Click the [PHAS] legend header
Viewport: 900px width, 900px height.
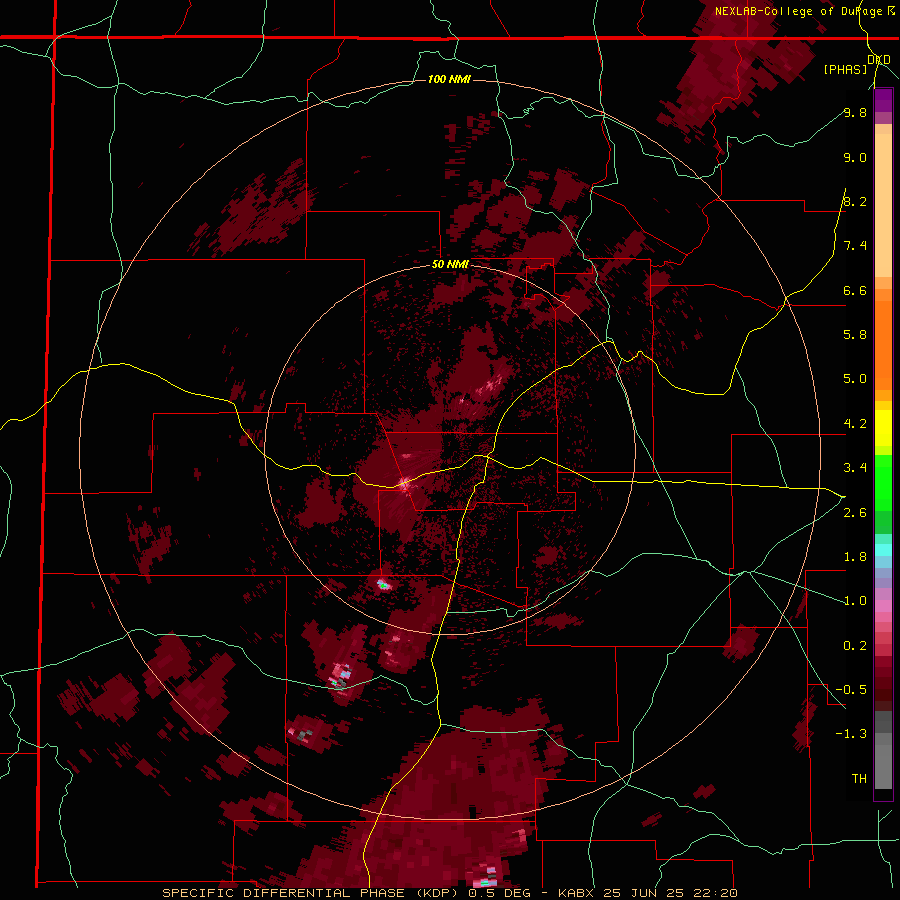(x=845, y=69)
